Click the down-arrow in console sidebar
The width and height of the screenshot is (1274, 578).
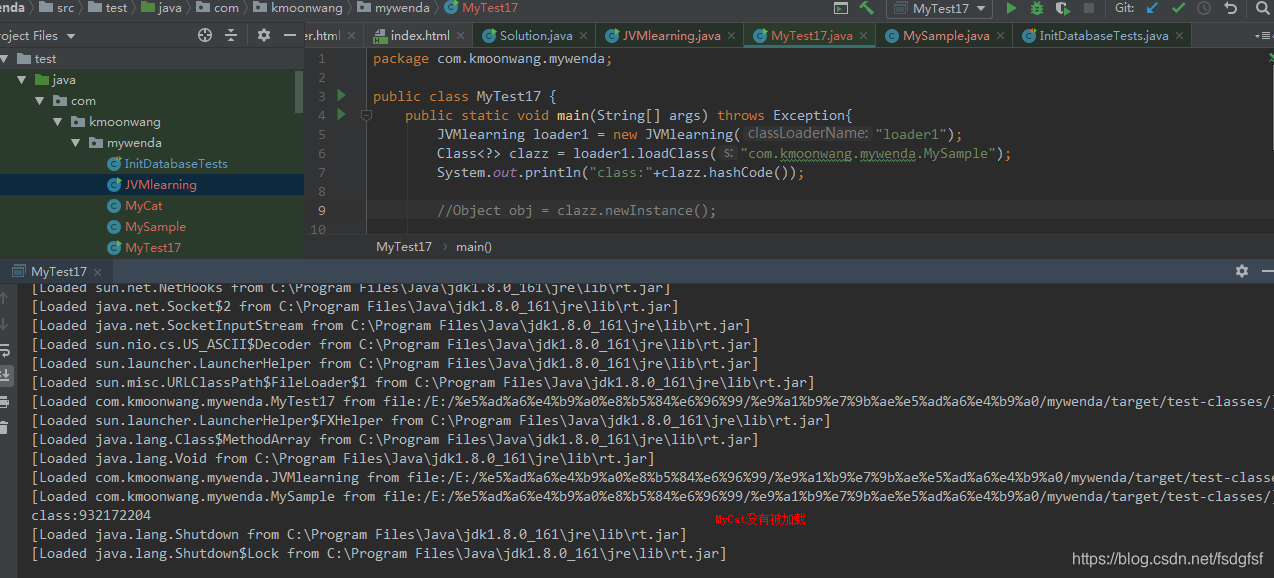point(5,324)
